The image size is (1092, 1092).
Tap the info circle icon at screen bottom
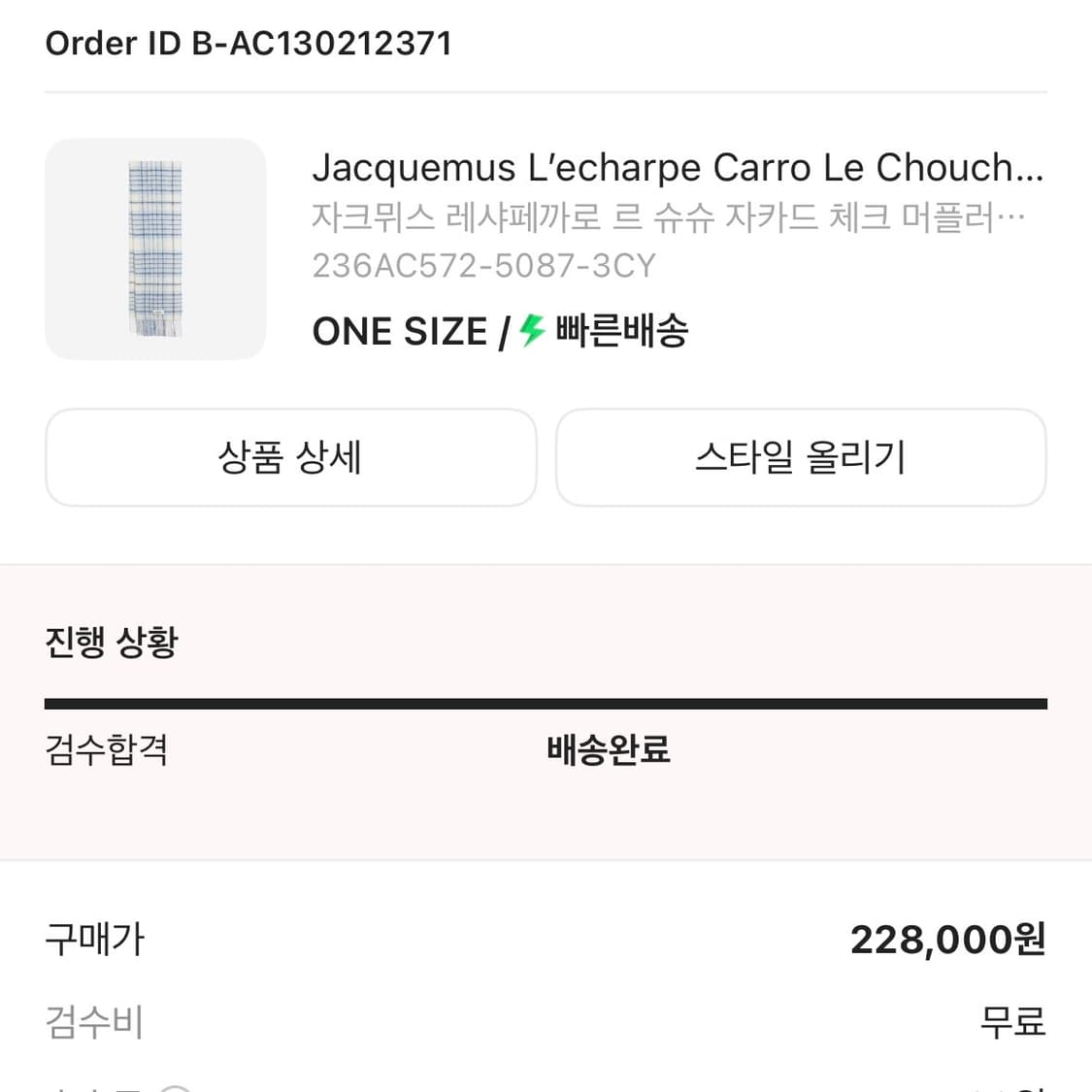point(176,1087)
